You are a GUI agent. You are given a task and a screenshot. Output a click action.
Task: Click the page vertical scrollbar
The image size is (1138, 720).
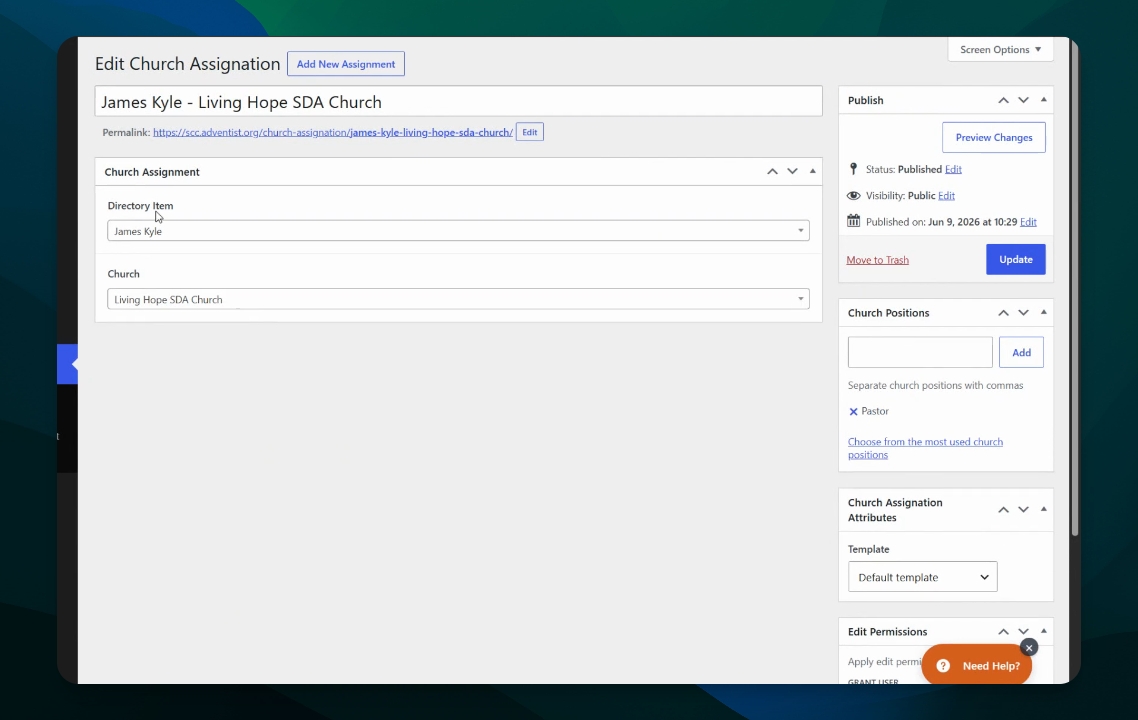click(1075, 290)
